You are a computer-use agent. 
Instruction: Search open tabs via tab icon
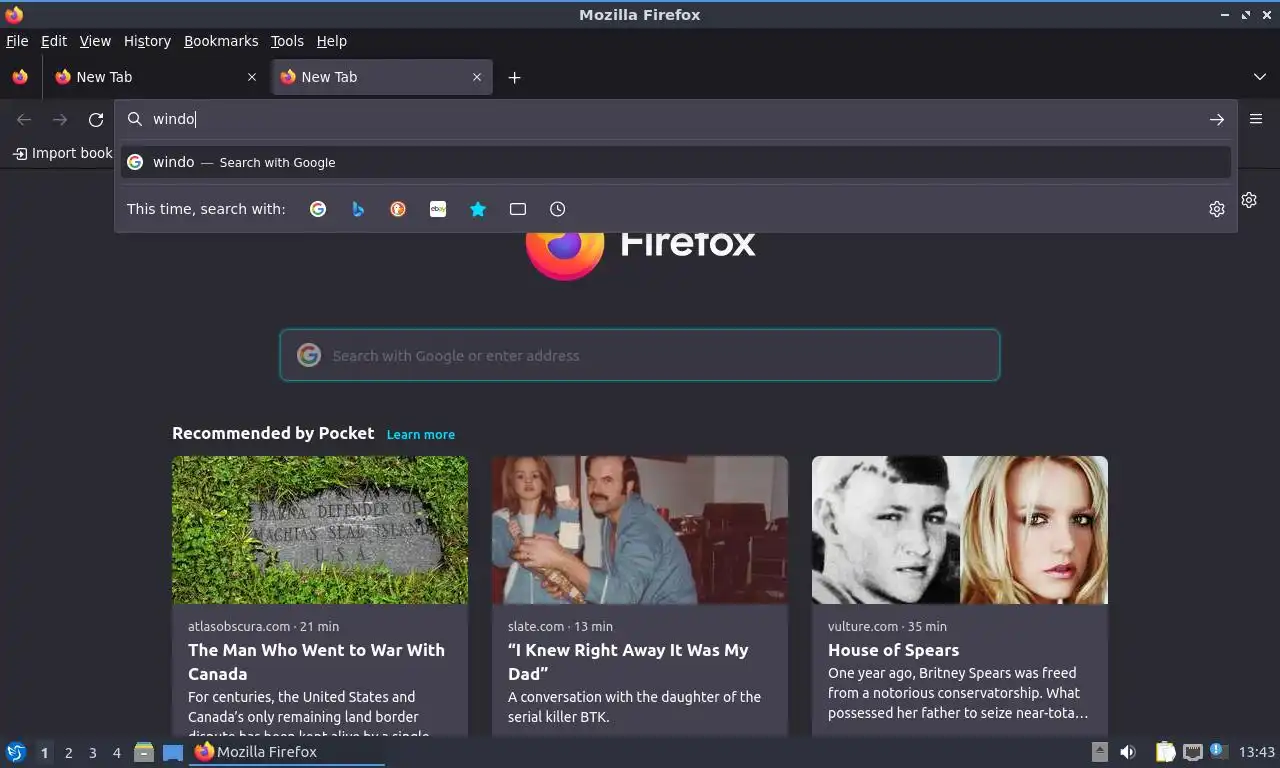pyautogui.click(x=518, y=209)
